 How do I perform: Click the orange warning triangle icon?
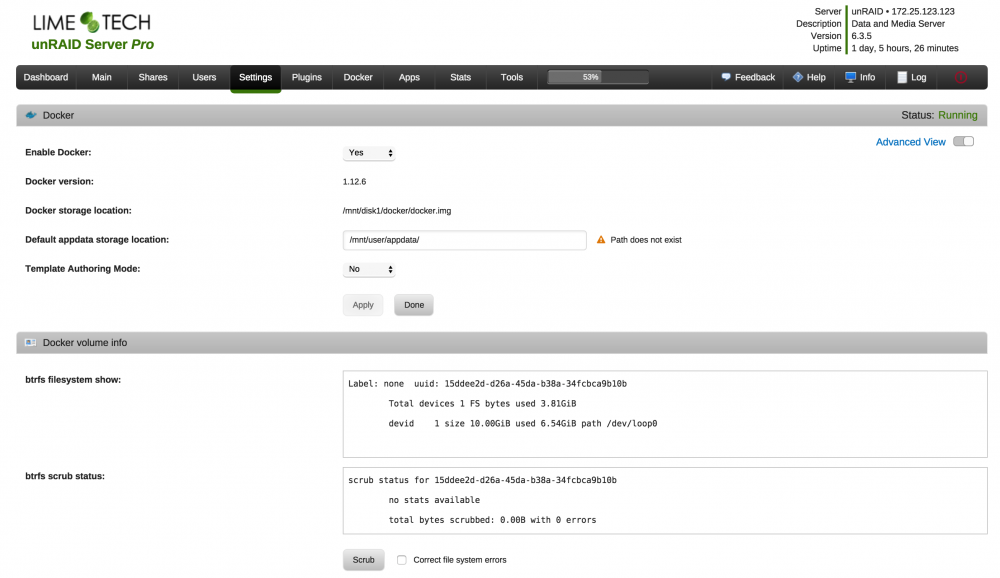pyautogui.click(x=601, y=240)
